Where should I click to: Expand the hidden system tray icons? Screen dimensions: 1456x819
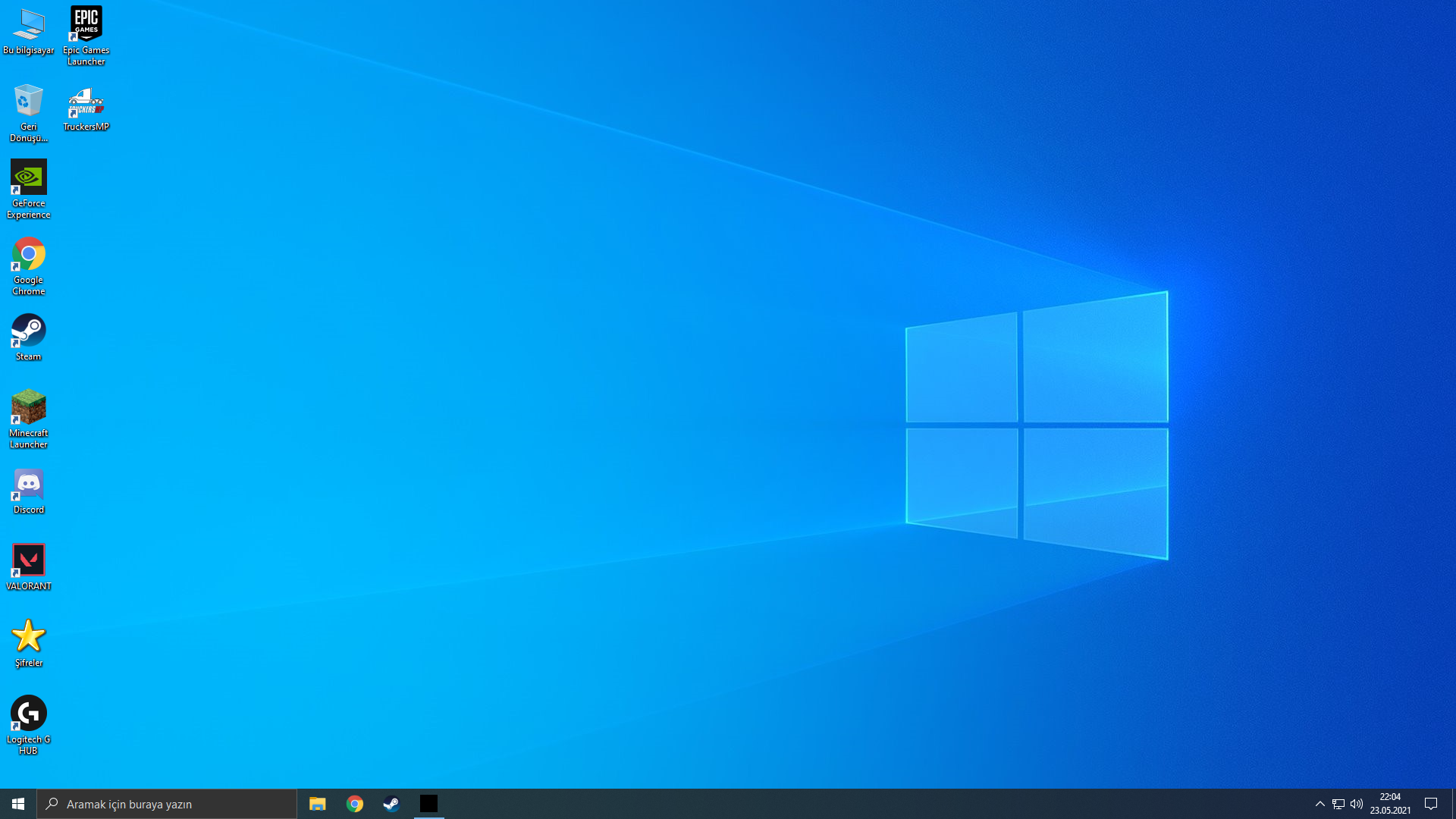pyautogui.click(x=1319, y=804)
